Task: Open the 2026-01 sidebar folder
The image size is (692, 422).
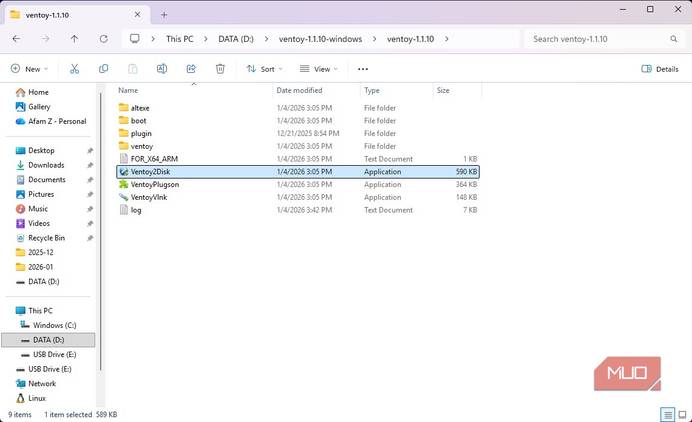Action: 40,267
